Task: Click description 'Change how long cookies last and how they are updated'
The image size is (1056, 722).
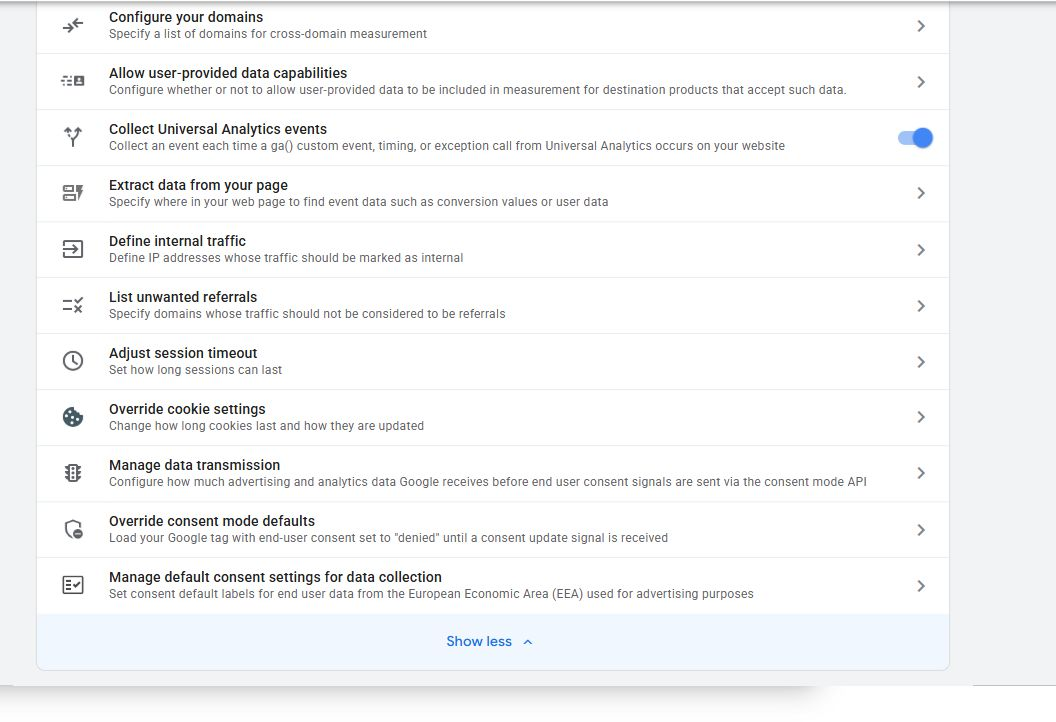Action: [267, 426]
